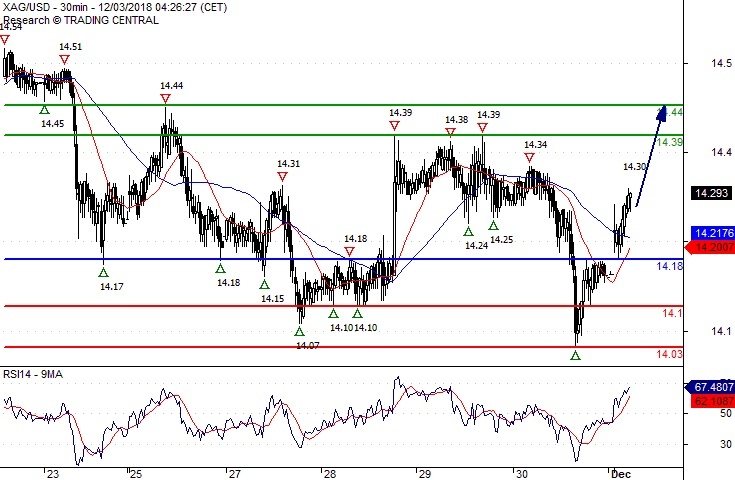The image size is (735, 480).
Task: Click the 14.07 low price label
Action: (308, 345)
